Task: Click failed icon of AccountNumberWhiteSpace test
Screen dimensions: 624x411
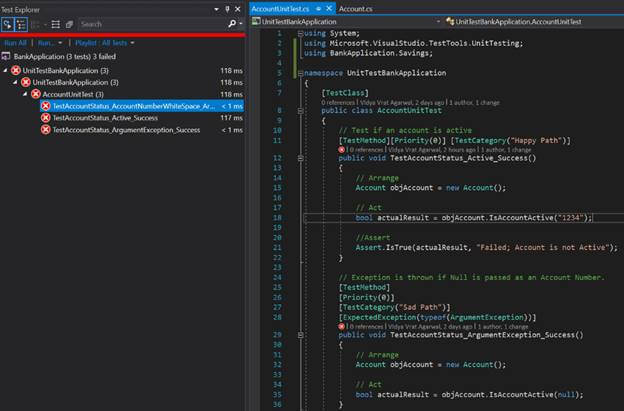Action: pos(46,106)
